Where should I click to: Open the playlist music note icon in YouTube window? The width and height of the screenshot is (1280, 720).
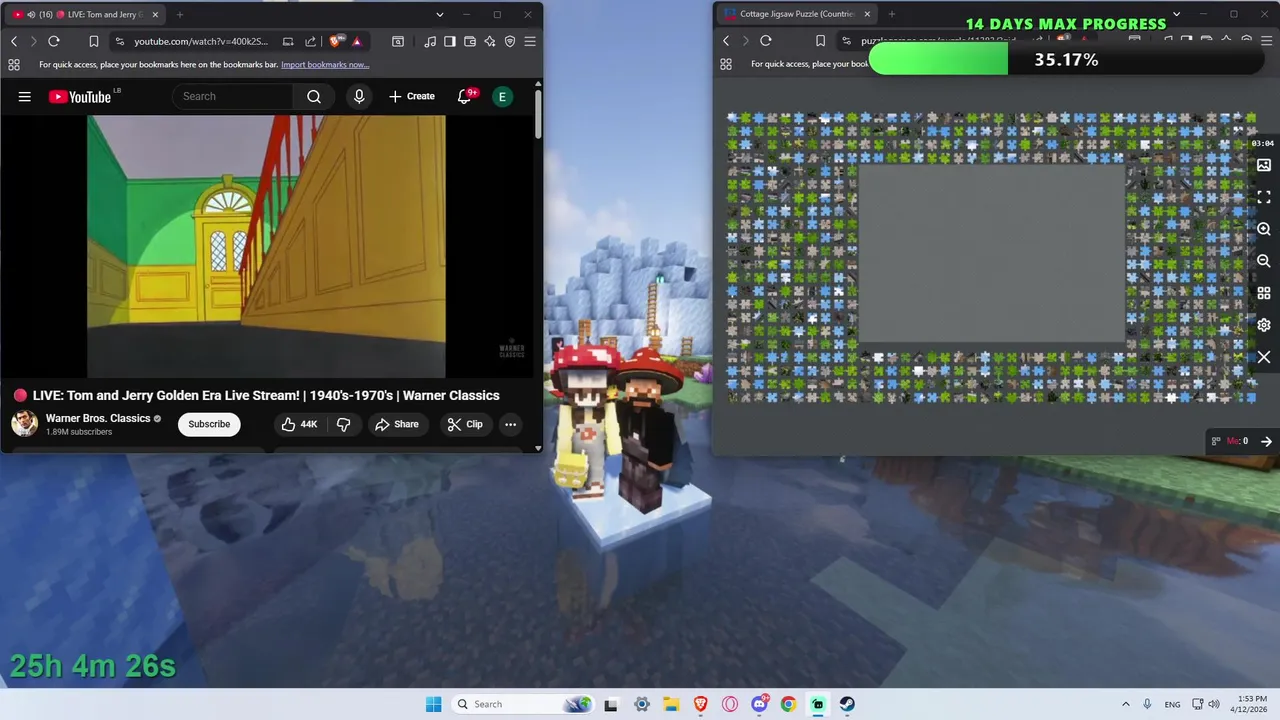pyautogui.click(x=430, y=41)
